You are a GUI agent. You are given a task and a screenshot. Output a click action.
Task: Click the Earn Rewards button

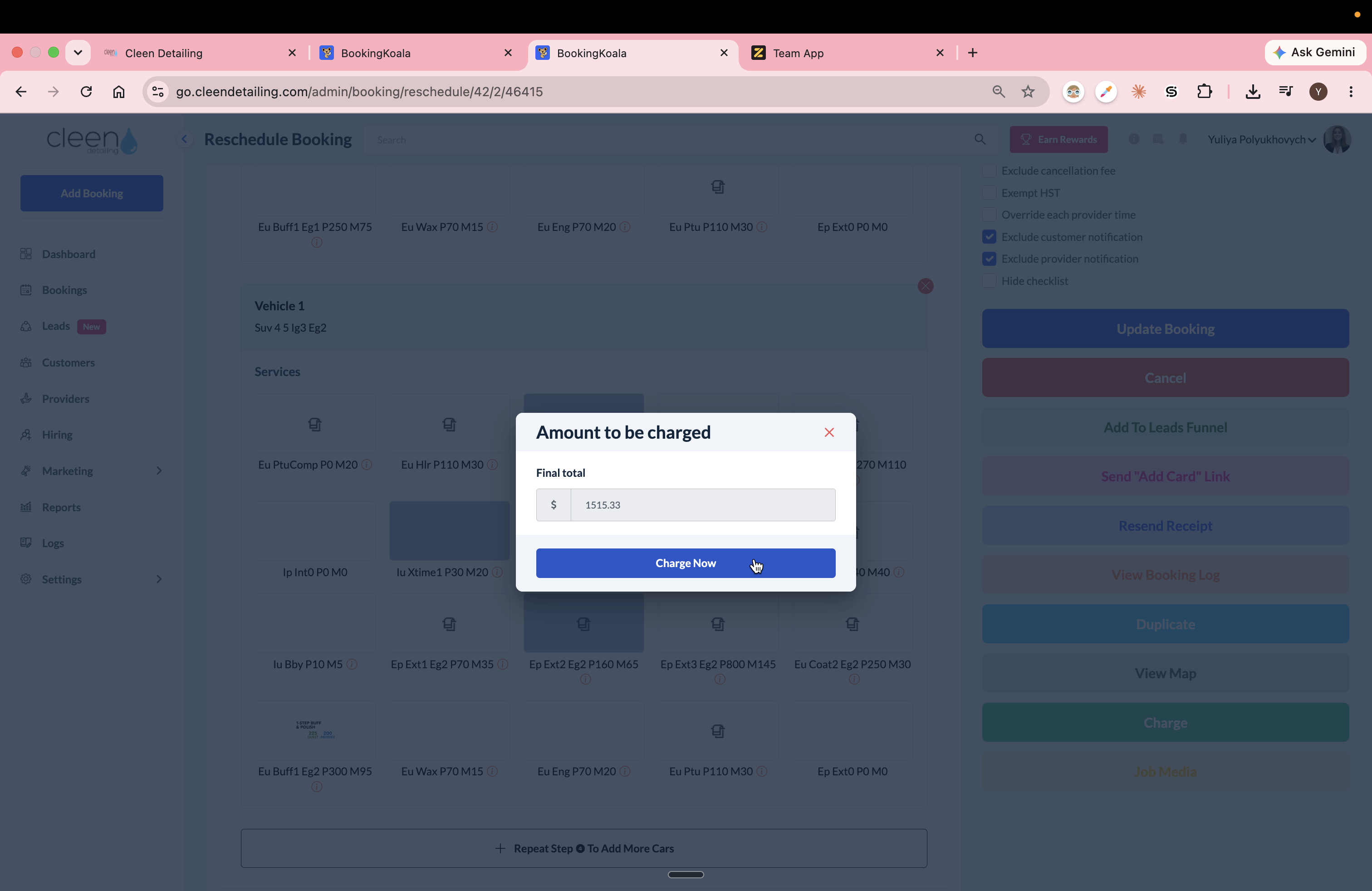click(1058, 139)
